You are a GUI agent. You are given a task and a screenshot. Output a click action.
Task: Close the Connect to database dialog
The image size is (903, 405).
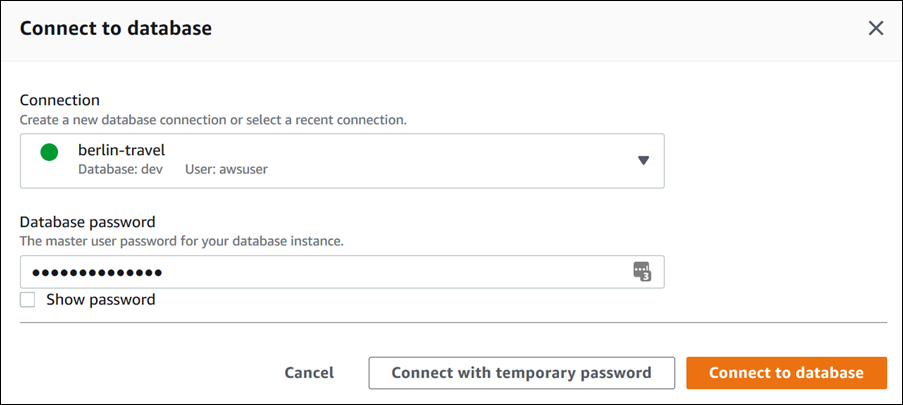[875, 28]
